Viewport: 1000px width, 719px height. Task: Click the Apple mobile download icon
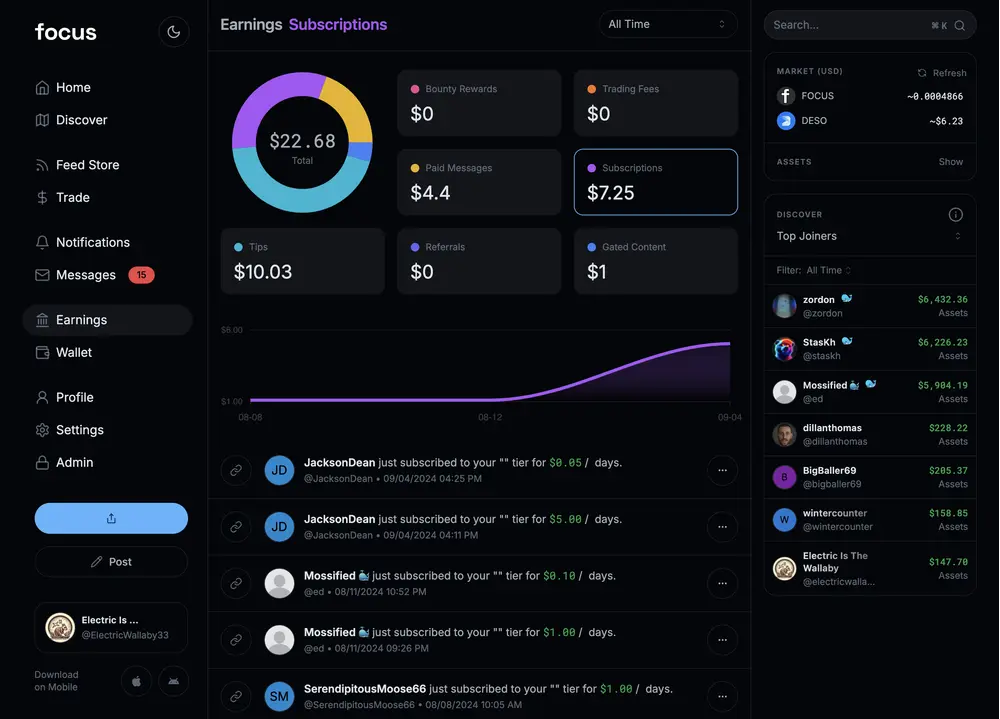pyautogui.click(x=136, y=681)
